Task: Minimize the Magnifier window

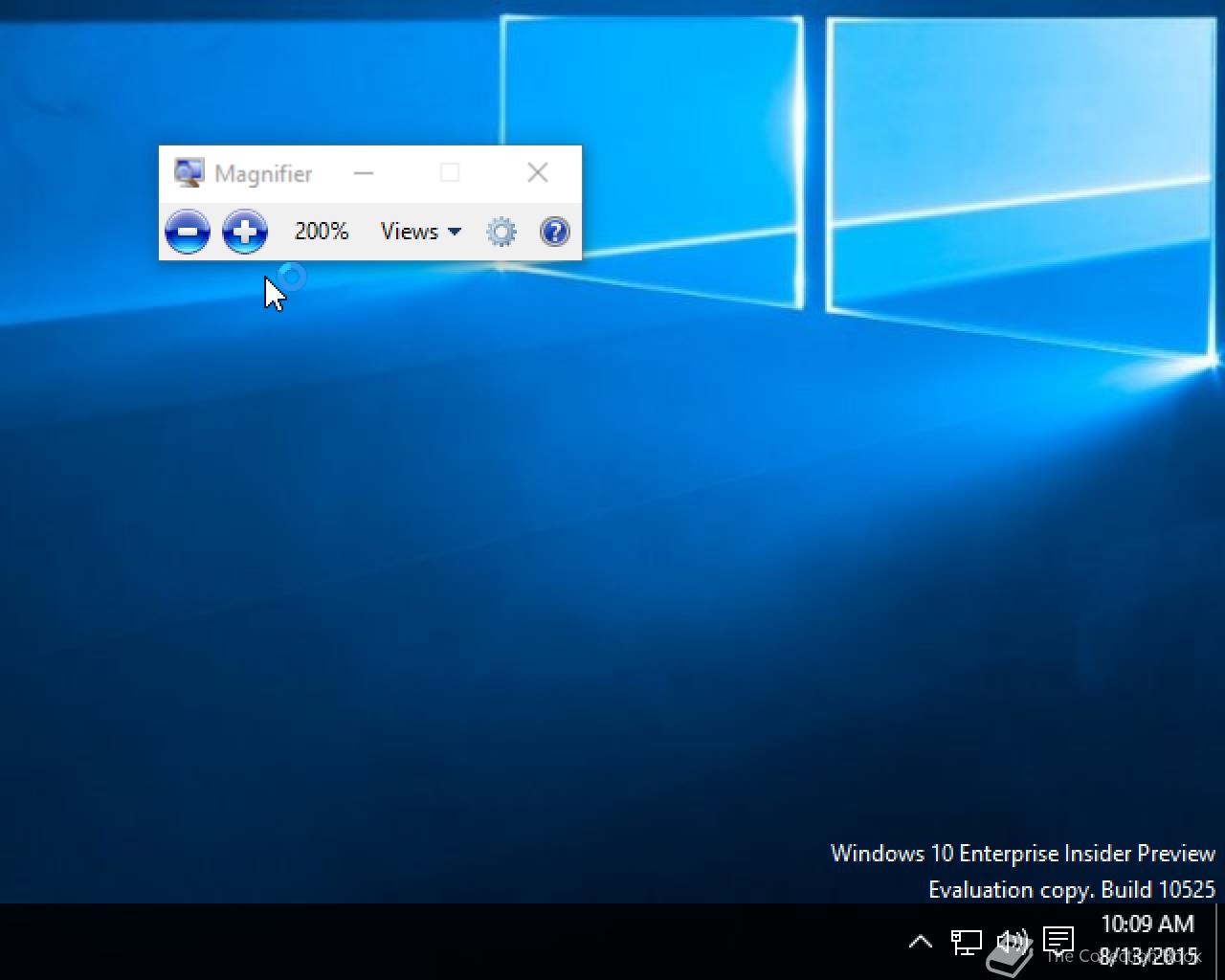Action: [x=364, y=173]
